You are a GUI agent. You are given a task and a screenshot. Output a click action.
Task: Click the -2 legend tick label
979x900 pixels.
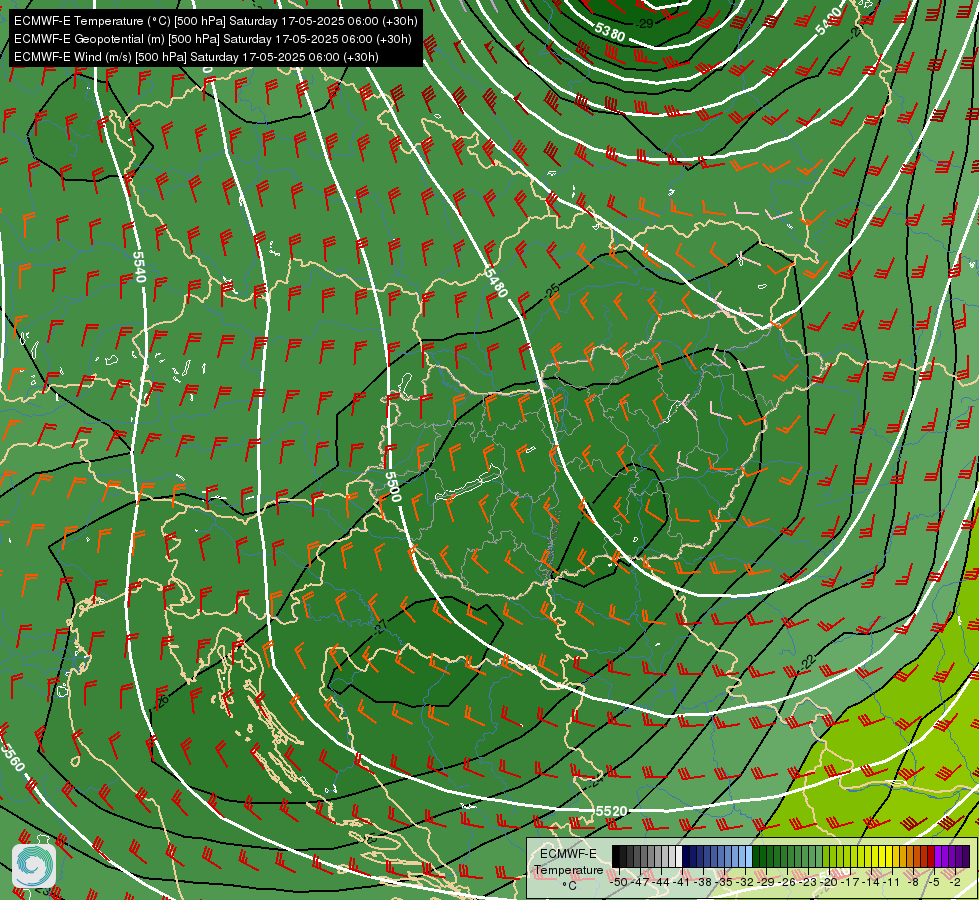(955, 882)
